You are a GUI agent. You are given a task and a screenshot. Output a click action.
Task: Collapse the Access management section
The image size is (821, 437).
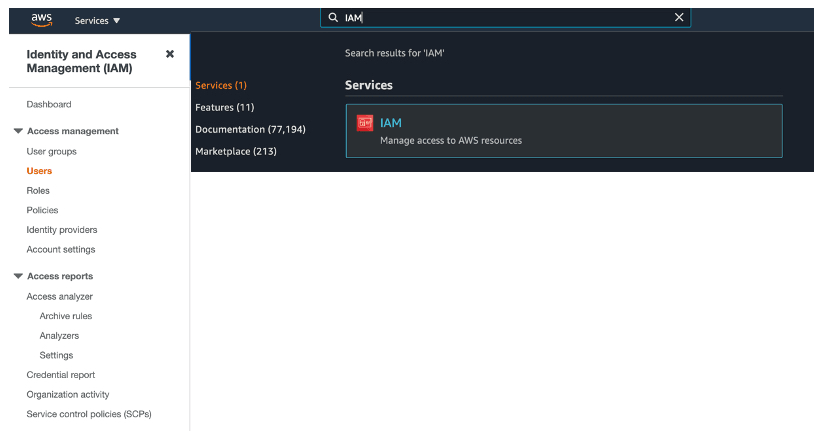[x=18, y=131]
